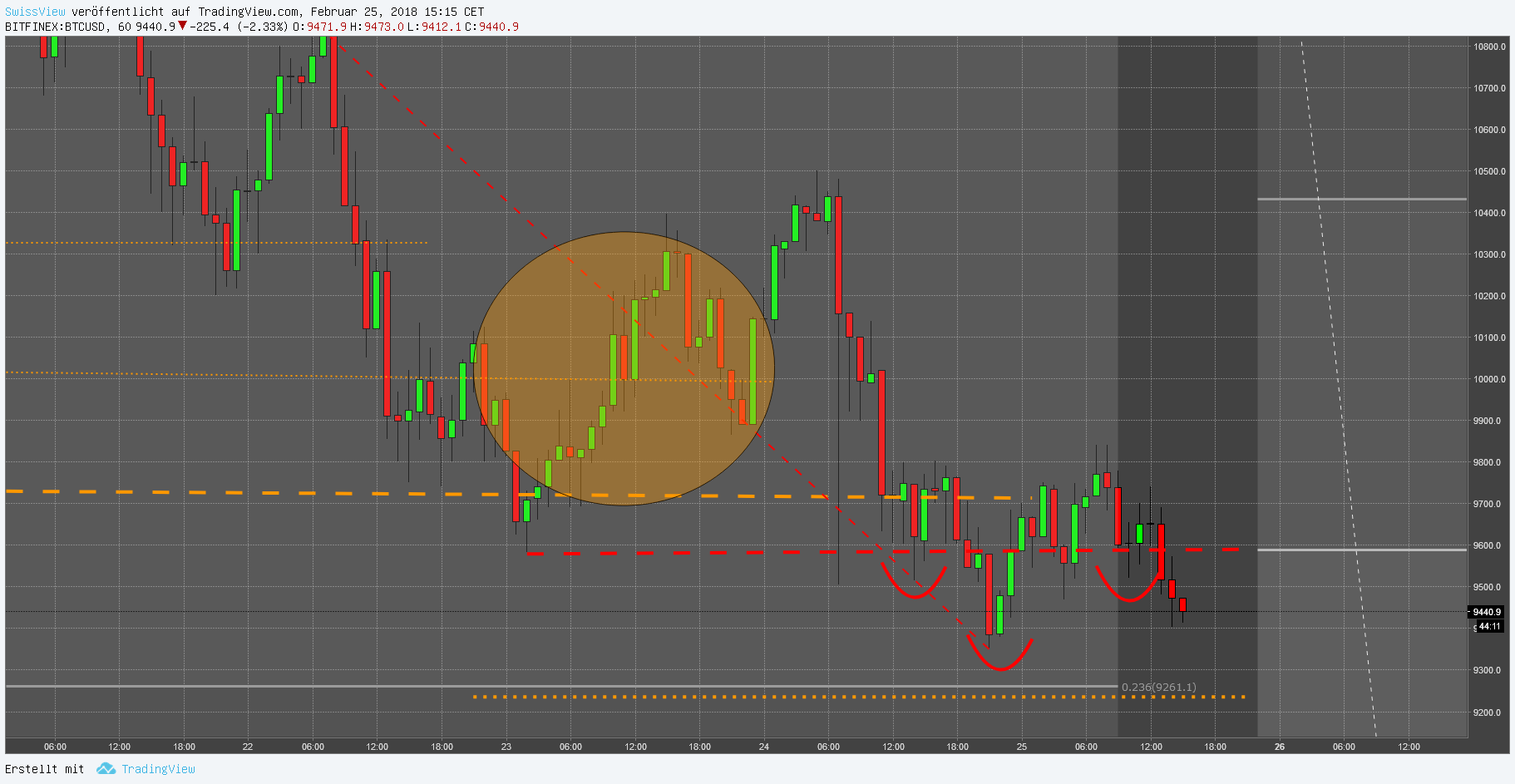
Task: Click the date label 23 on time axis
Action: 506,747
